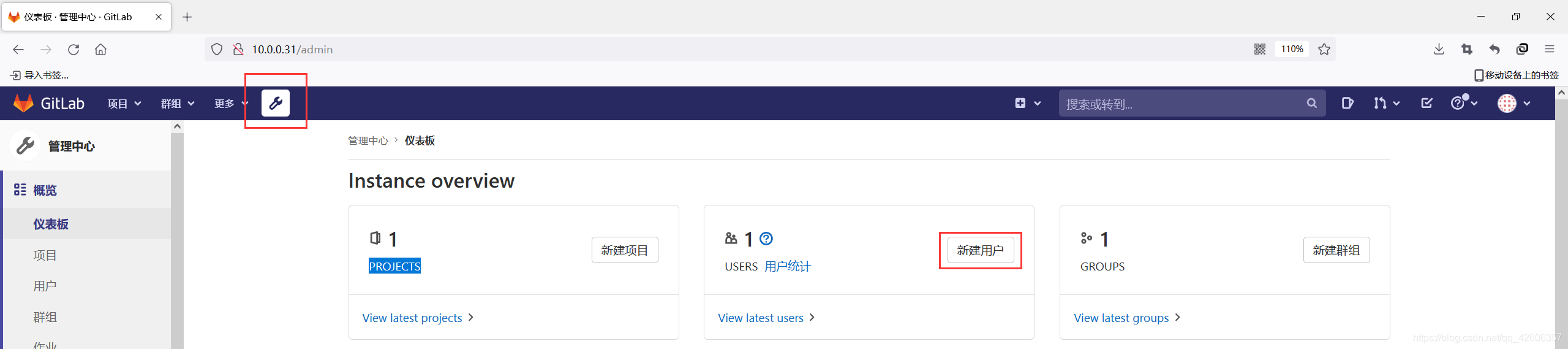
Task: Click the 新建项目 button
Action: coord(625,250)
